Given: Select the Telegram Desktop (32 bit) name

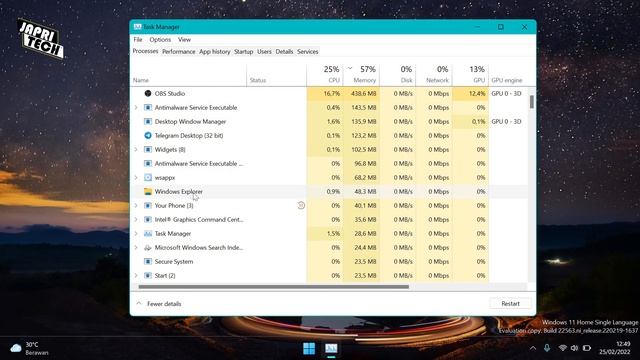Looking at the screenshot, I should [189, 136].
